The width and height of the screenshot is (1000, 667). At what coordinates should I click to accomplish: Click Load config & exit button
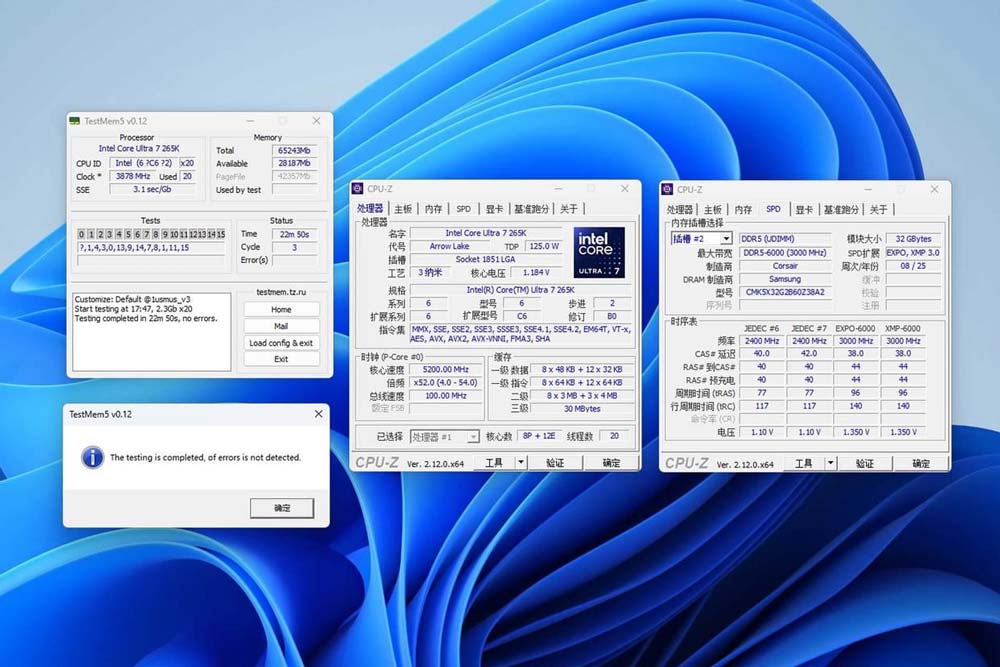coord(281,342)
